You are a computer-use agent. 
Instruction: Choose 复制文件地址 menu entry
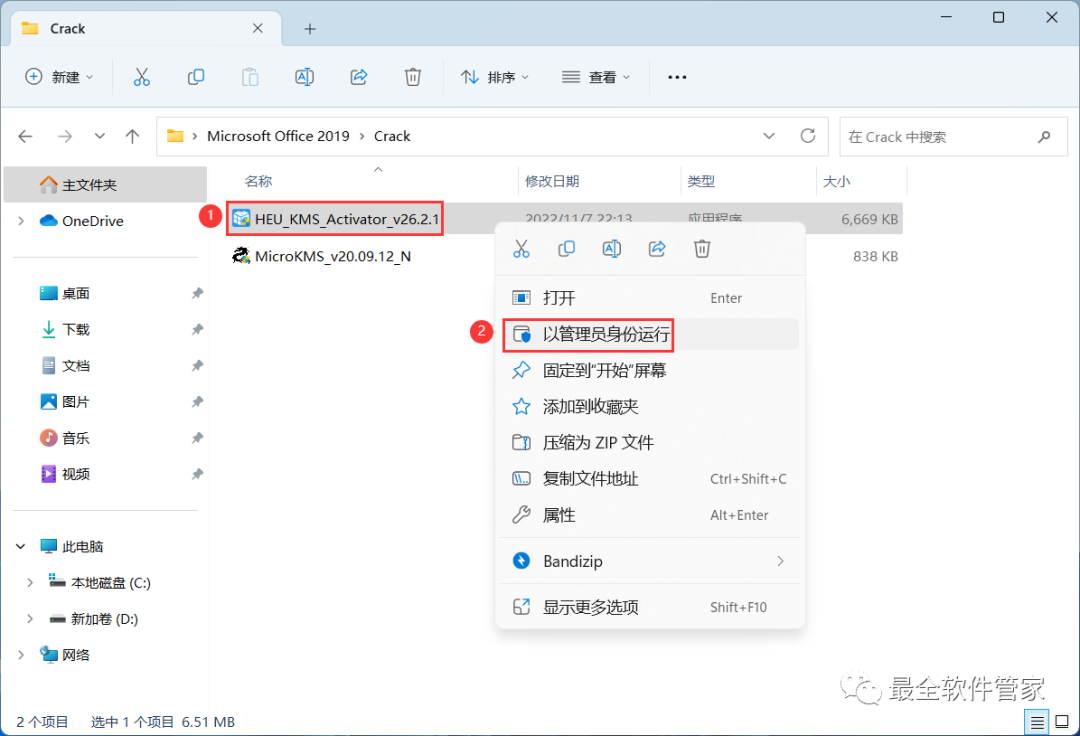(x=650, y=479)
